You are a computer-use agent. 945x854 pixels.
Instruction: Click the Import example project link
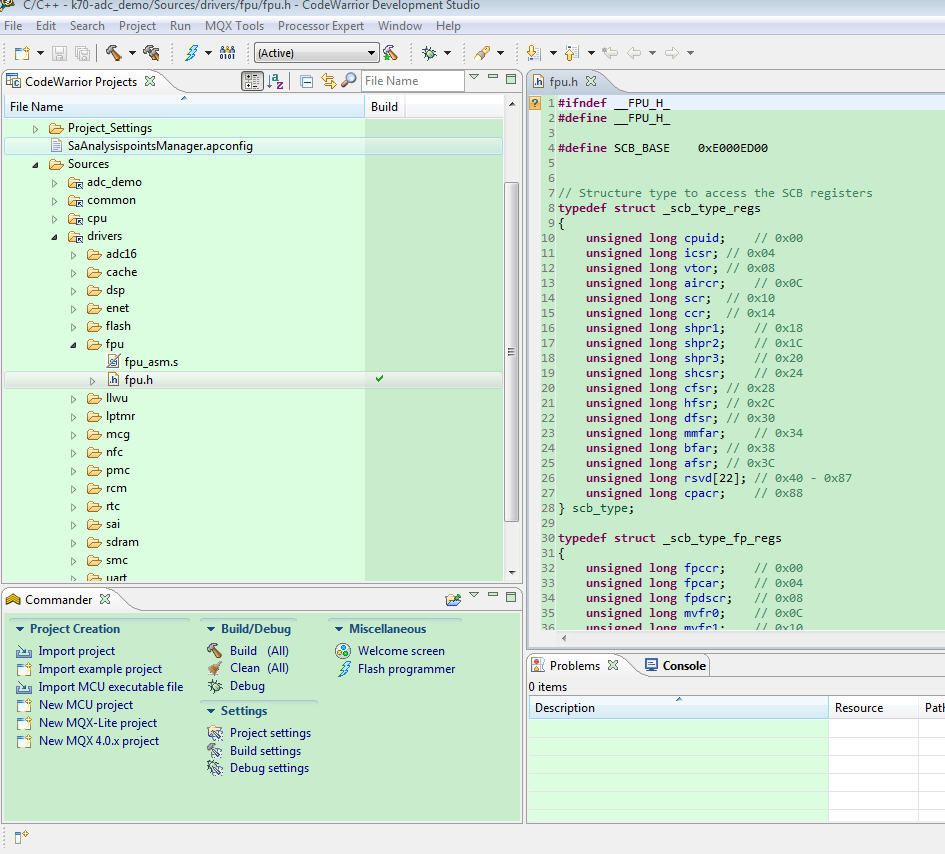[x=100, y=669]
